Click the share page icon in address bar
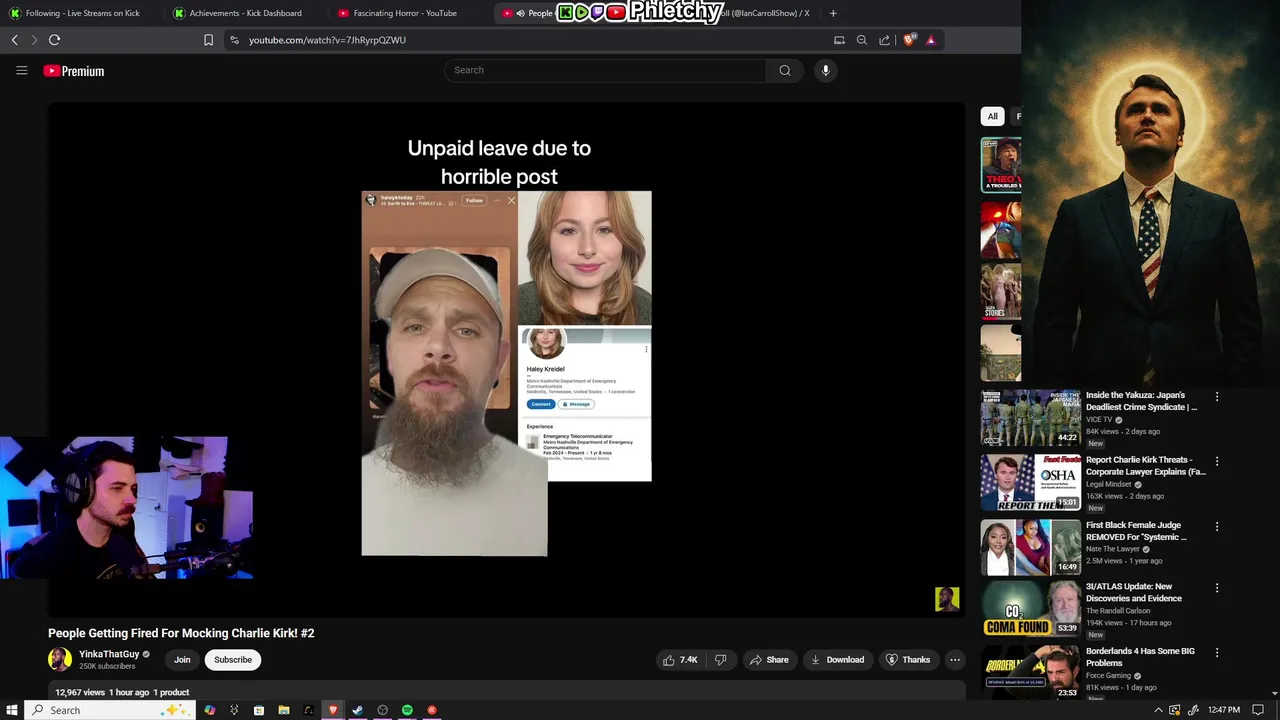This screenshot has width=1280, height=720. [x=884, y=40]
